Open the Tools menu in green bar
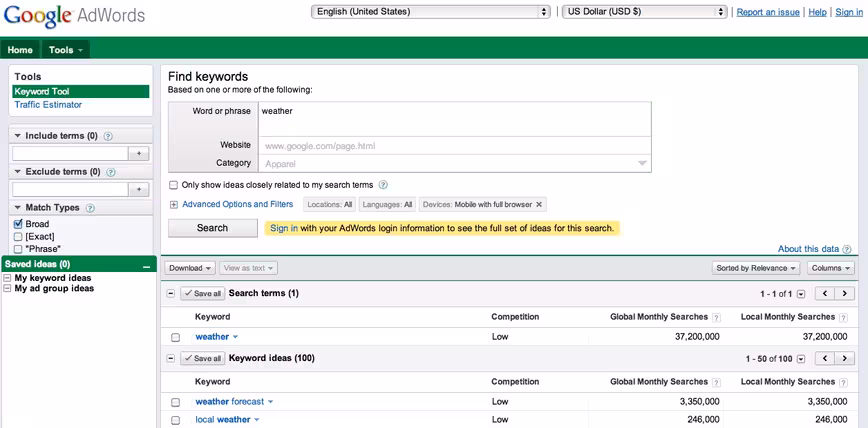 click(65, 50)
